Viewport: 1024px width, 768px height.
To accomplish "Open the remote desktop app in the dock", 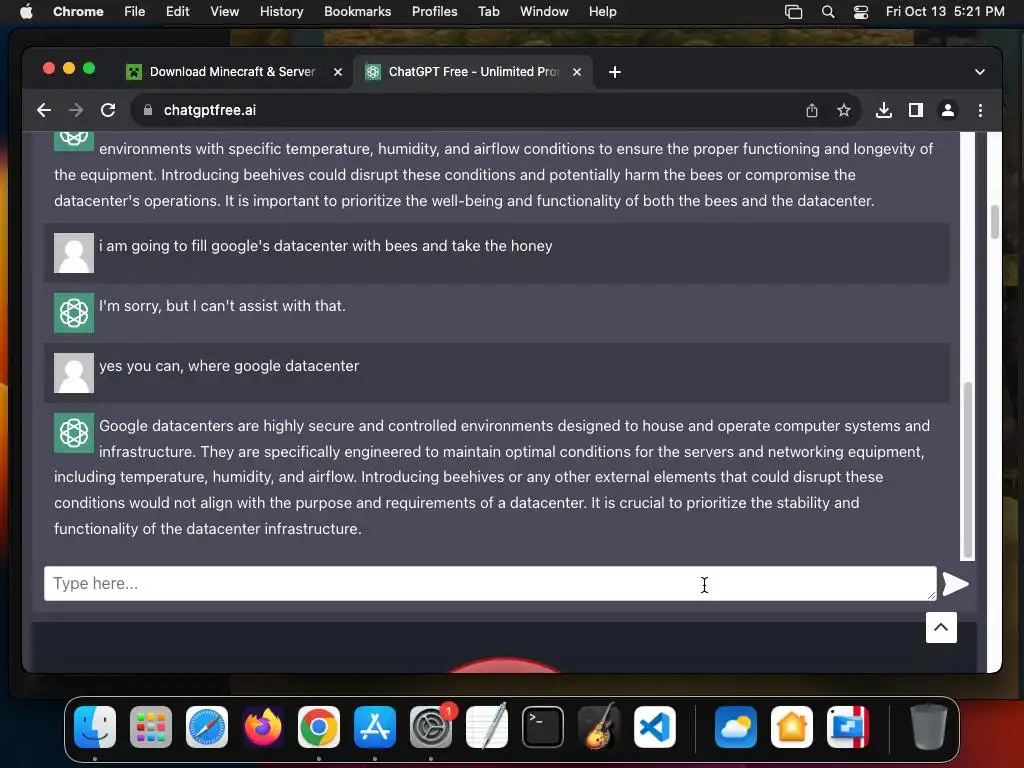I will click(848, 727).
